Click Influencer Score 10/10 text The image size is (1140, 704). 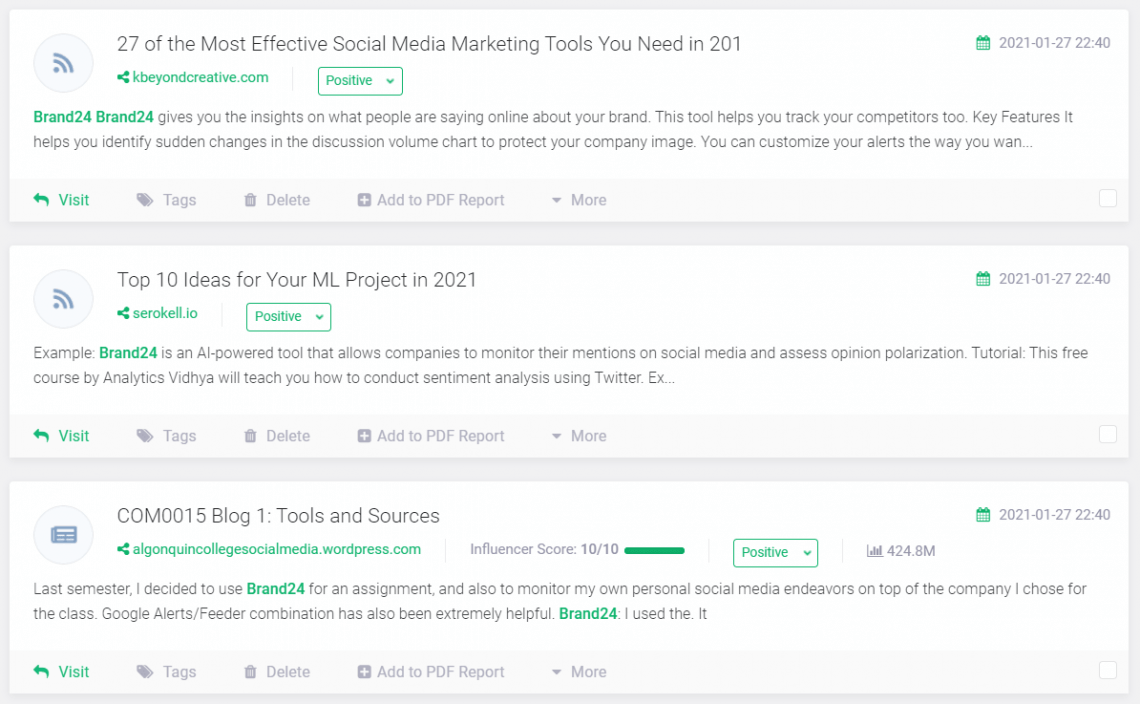[544, 549]
